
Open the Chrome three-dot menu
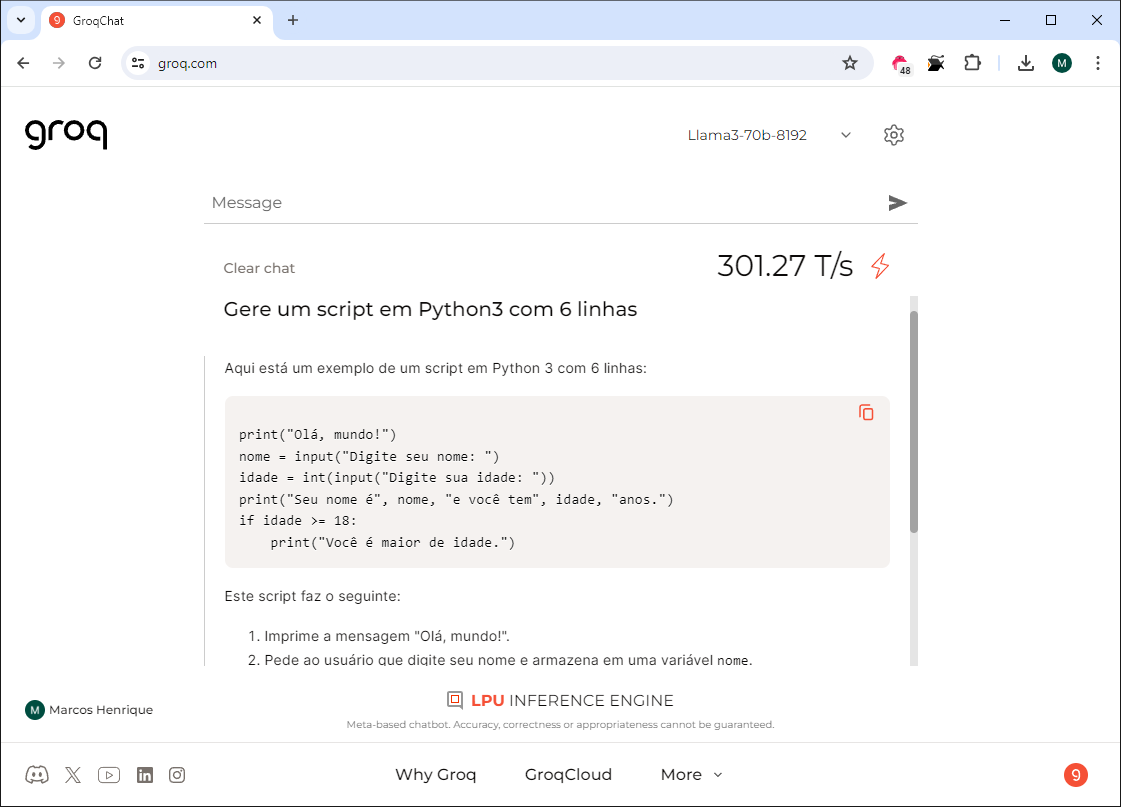point(1097,63)
